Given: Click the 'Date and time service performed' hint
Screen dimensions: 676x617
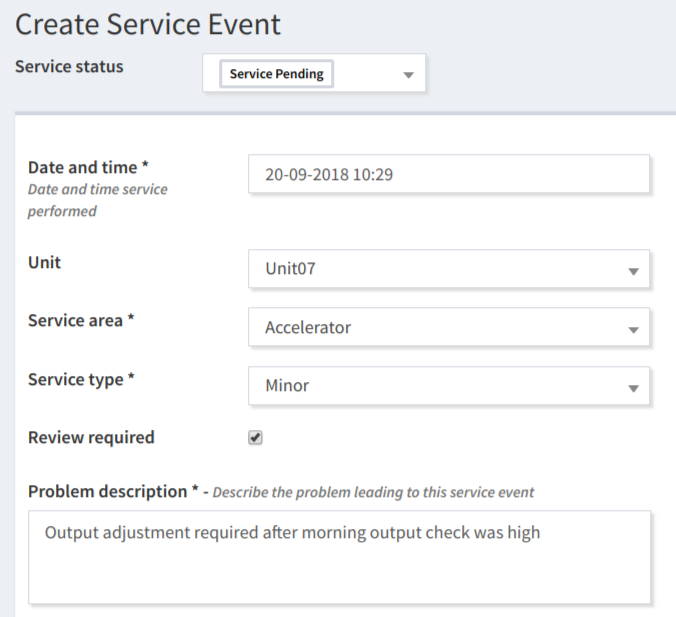Looking at the screenshot, I should [97, 200].
